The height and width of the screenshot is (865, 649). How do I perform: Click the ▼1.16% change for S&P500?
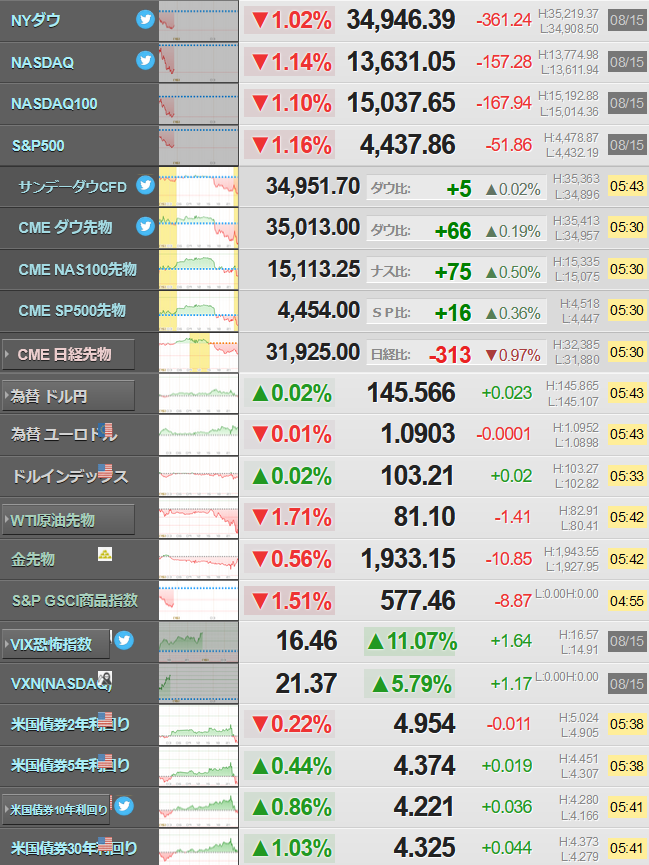tap(290, 145)
